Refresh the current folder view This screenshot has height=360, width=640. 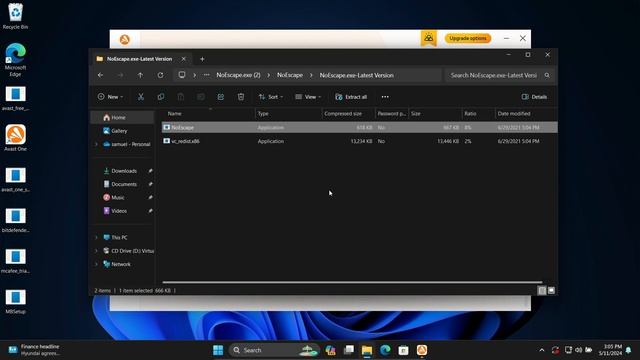point(160,75)
